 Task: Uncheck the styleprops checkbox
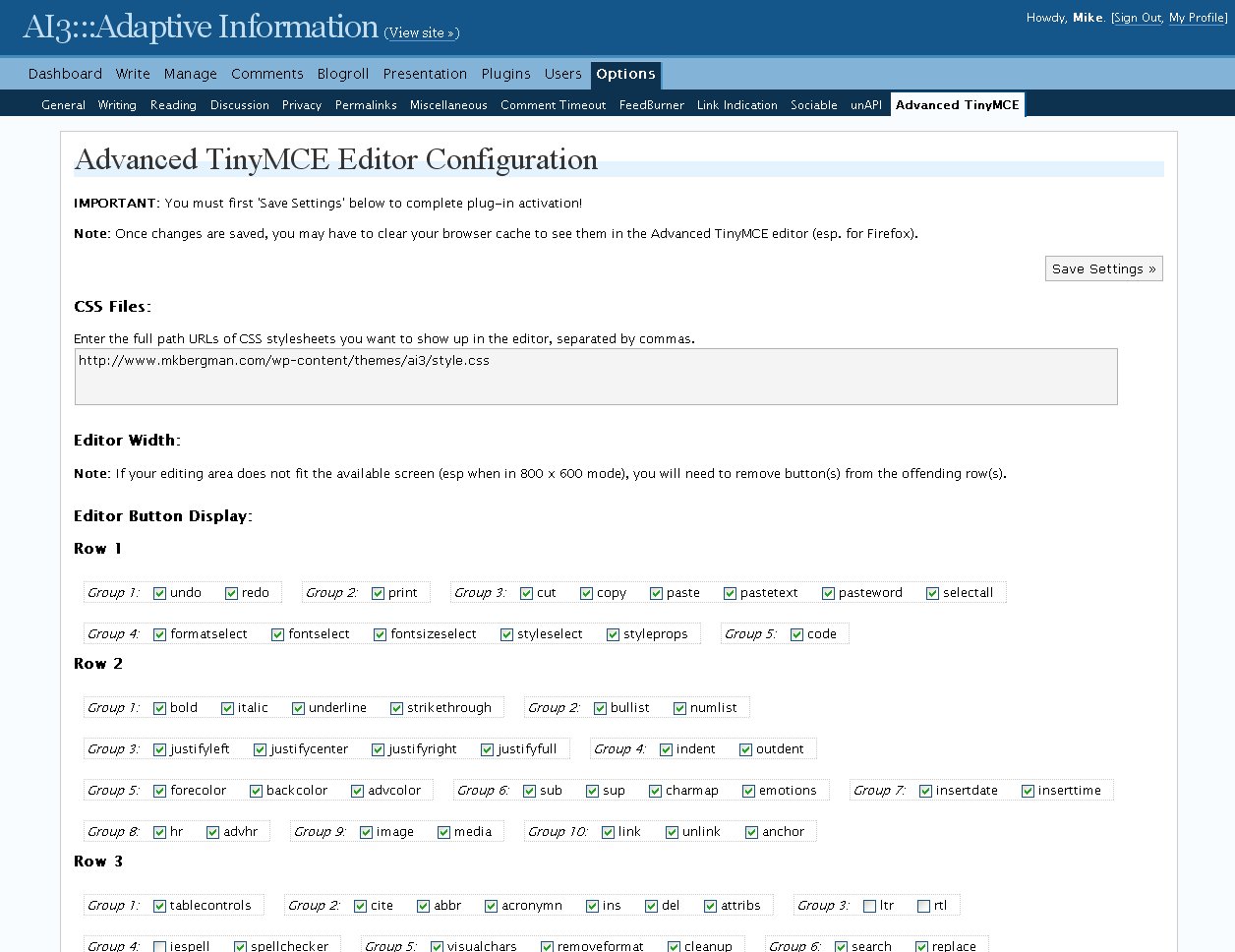pos(613,634)
